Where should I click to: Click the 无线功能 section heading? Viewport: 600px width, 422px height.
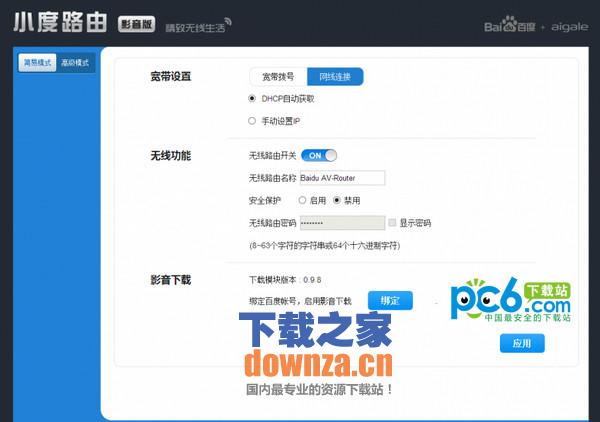pyautogui.click(x=171, y=156)
